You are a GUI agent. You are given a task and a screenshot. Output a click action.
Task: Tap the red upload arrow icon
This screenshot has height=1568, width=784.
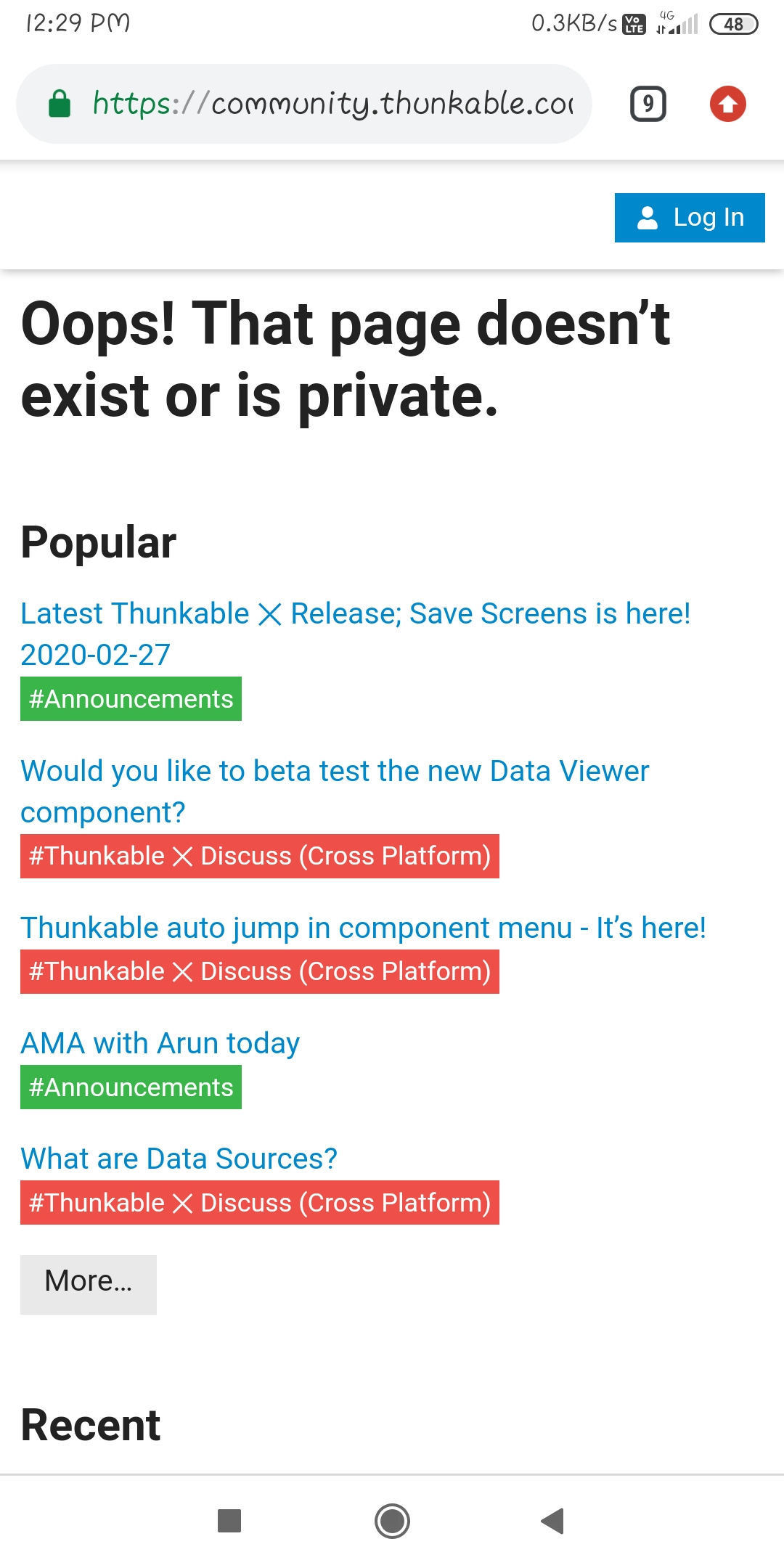[x=727, y=104]
